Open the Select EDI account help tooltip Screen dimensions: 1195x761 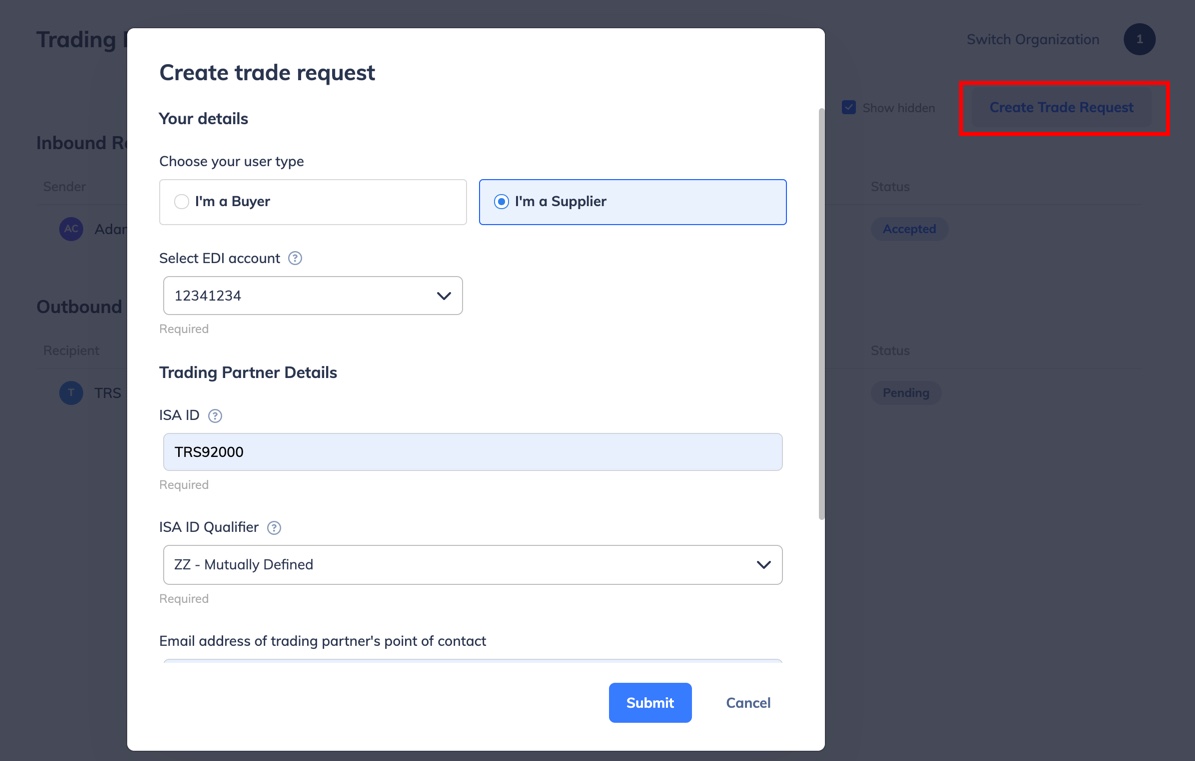click(295, 258)
